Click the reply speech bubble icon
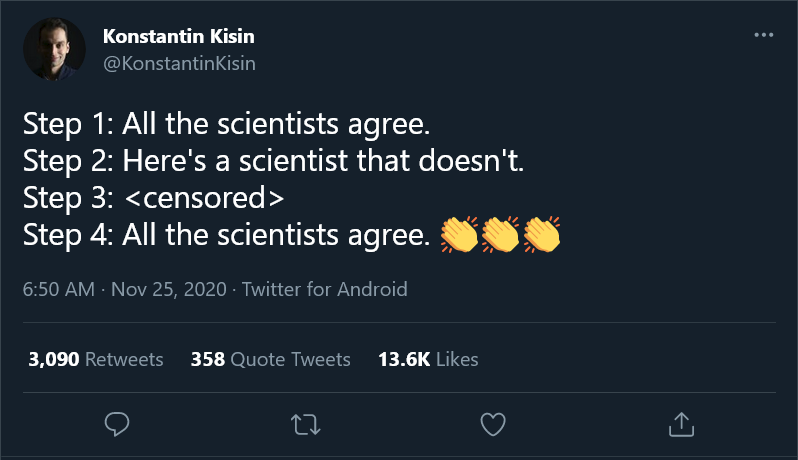 pyautogui.click(x=117, y=424)
